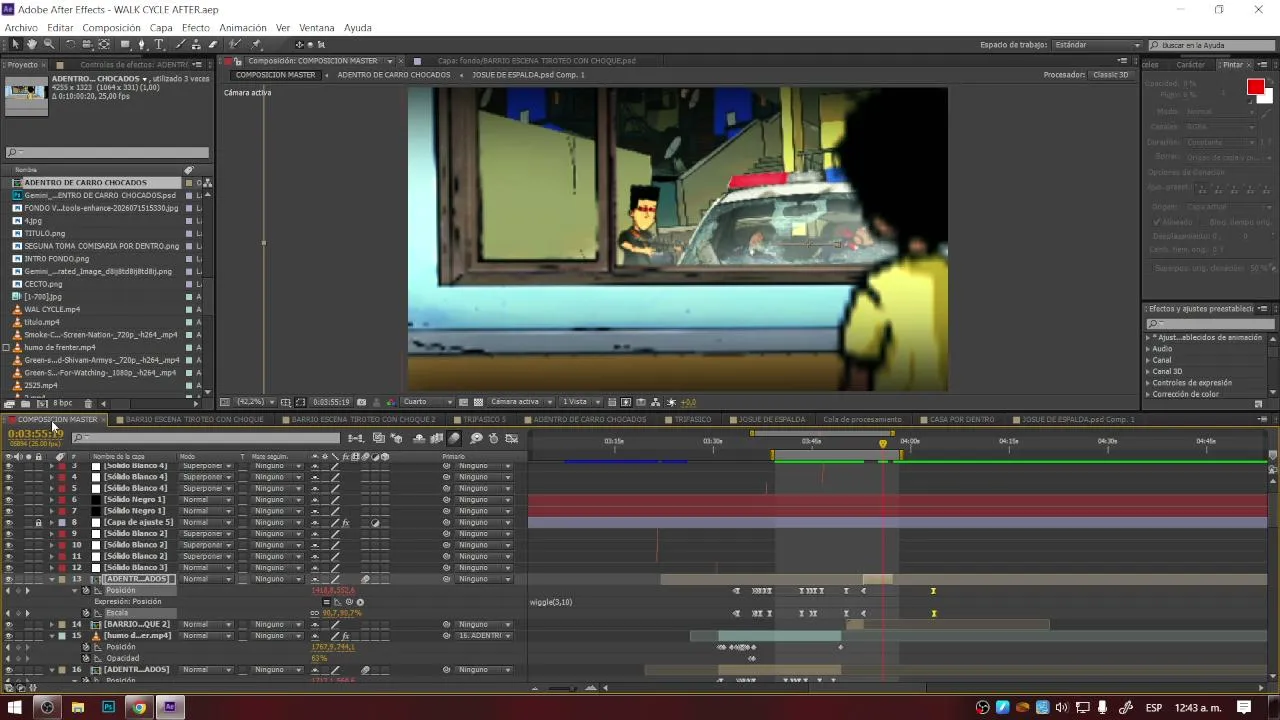The height and width of the screenshot is (720, 1280).
Task: Open the expression language menu arrow
Action: (x=359, y=602)
